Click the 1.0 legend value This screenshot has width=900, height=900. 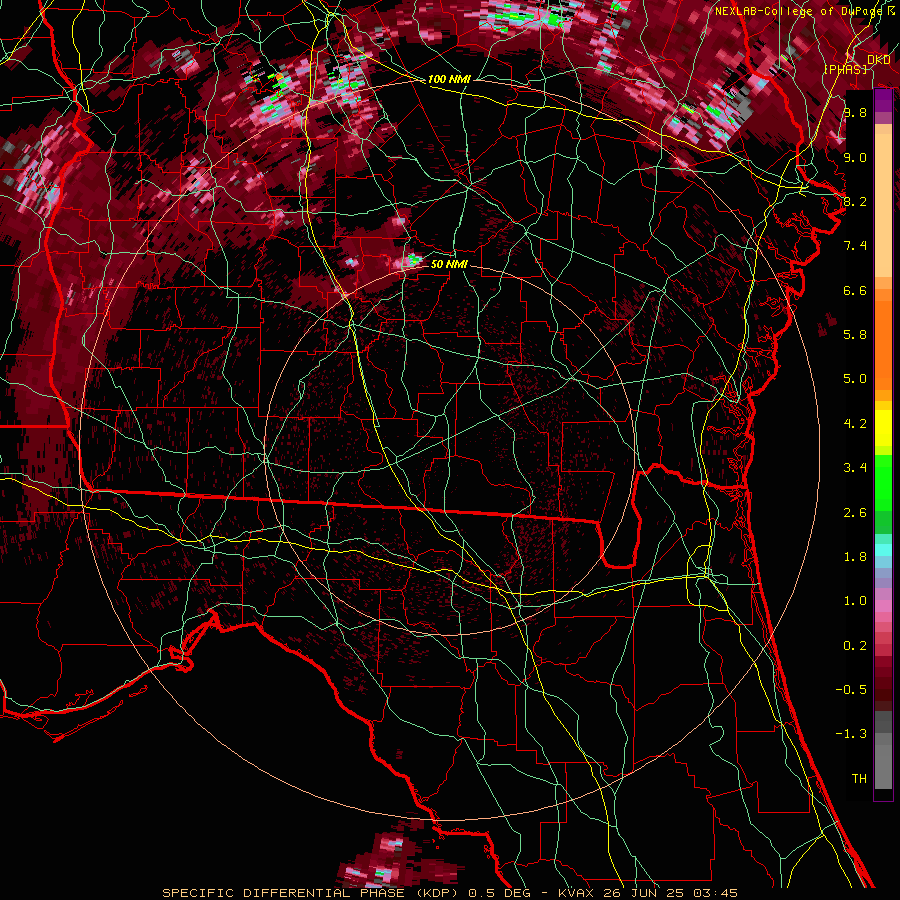click(855, 601)
